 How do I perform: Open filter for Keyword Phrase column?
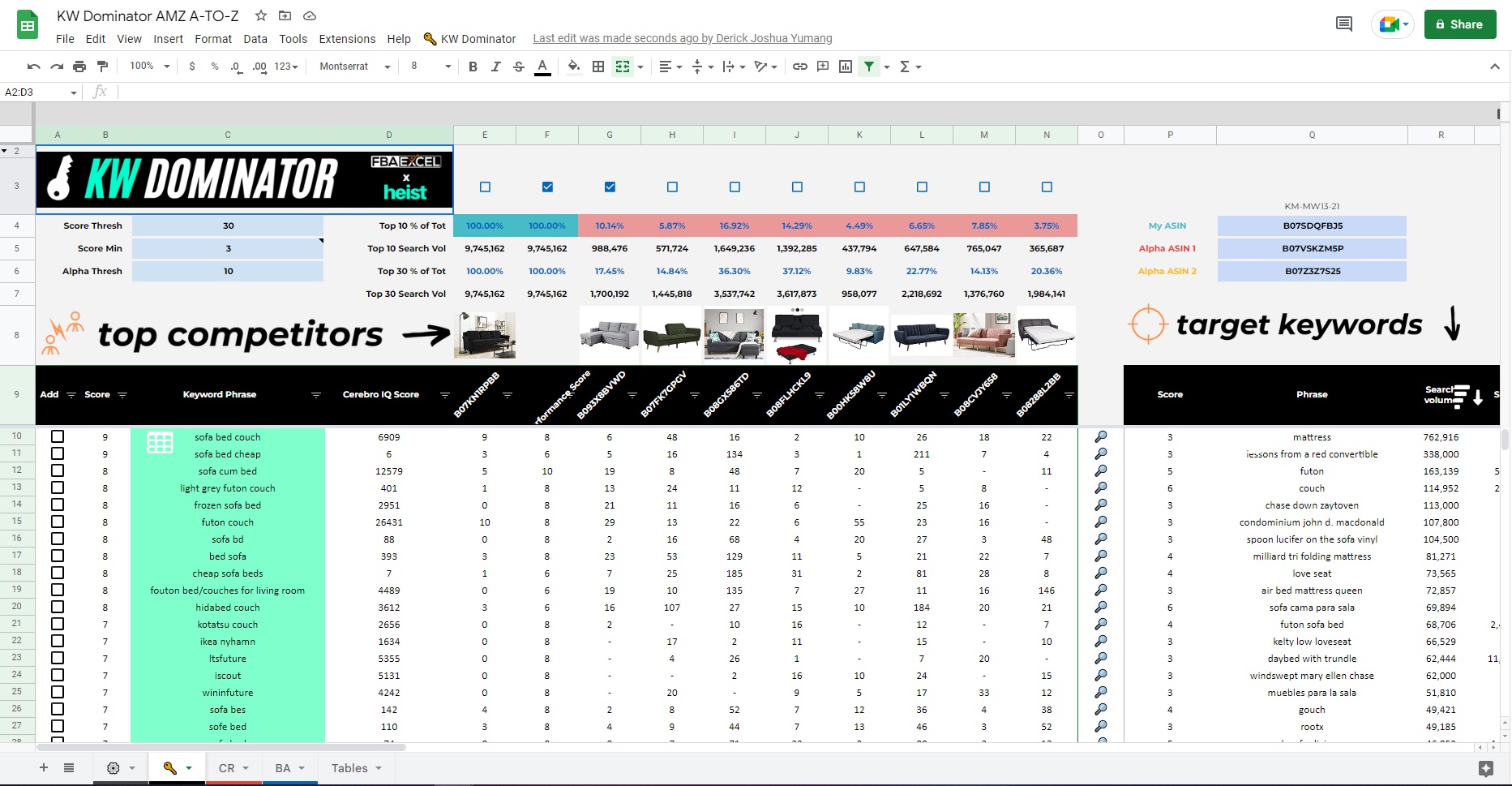click(316, 395)
